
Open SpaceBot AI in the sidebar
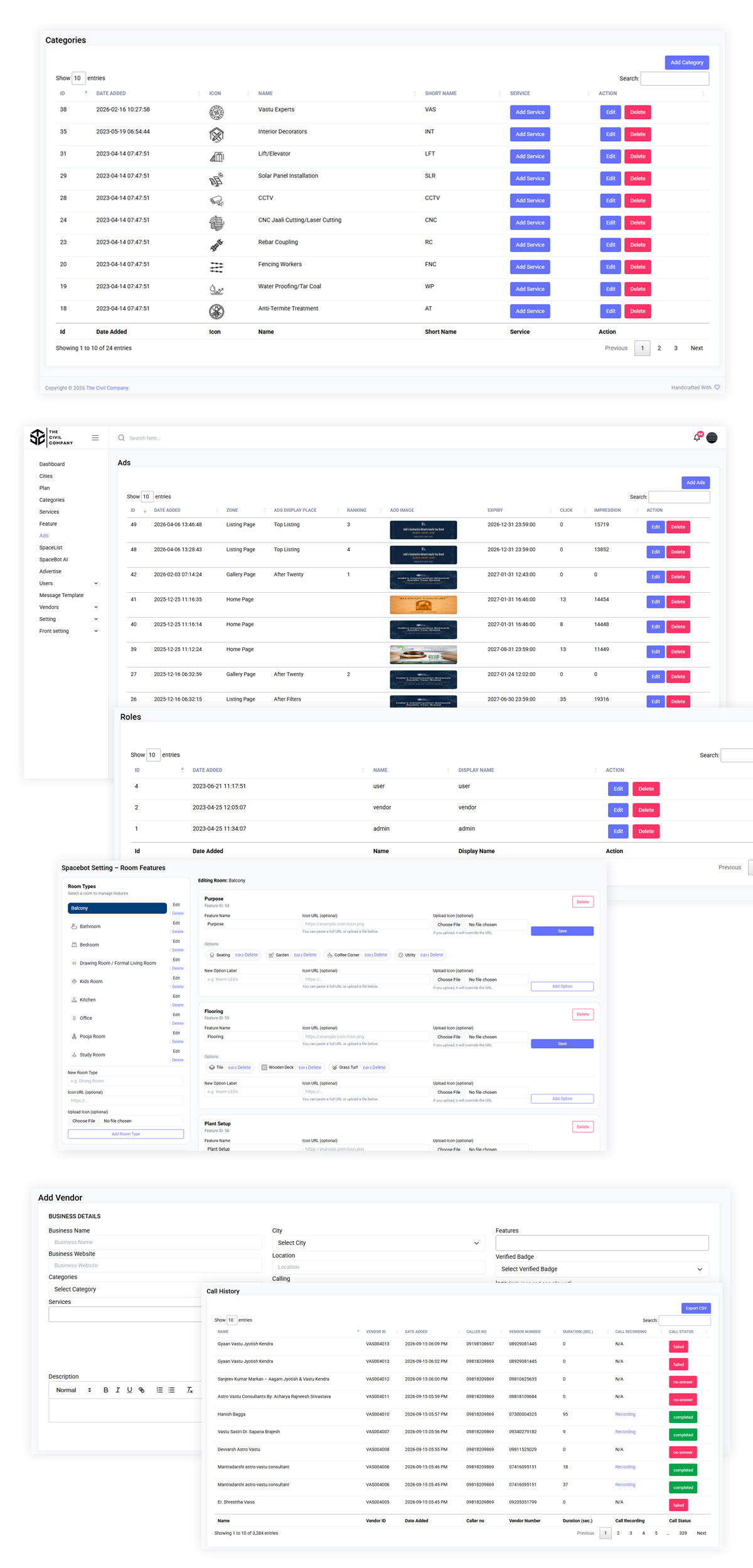pos(53,559)
